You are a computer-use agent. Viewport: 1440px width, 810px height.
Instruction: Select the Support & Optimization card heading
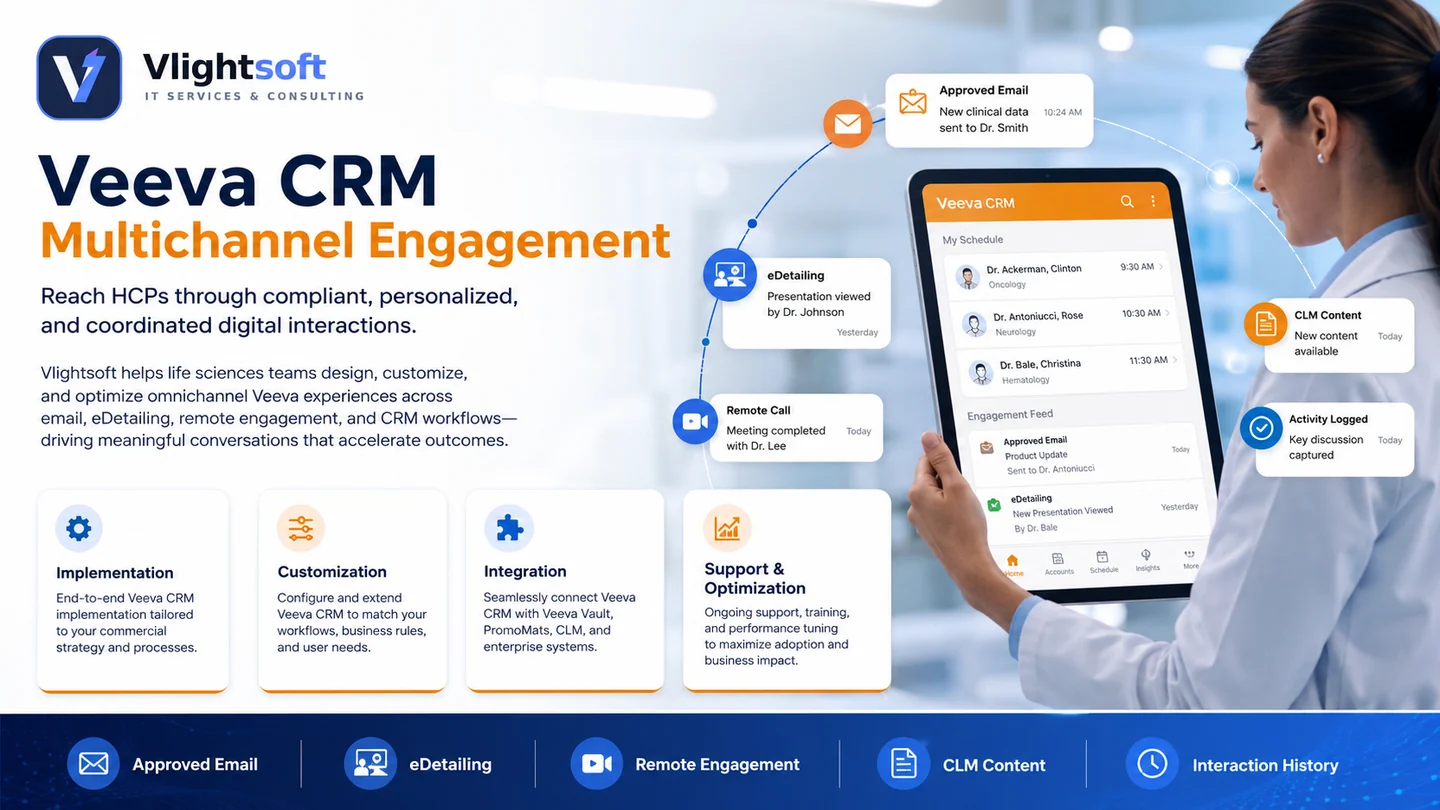pos(755,579)
